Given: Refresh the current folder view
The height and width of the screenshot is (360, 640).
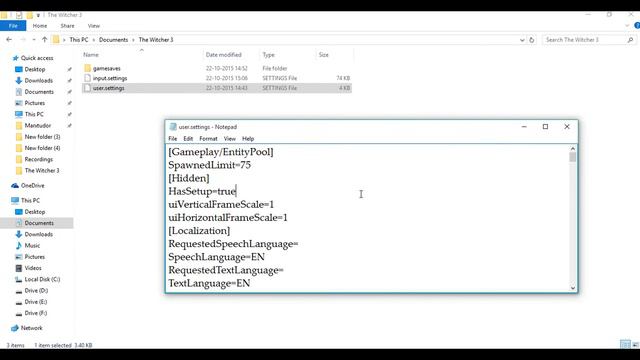Looking at the screenshot, I should [531, 40].
